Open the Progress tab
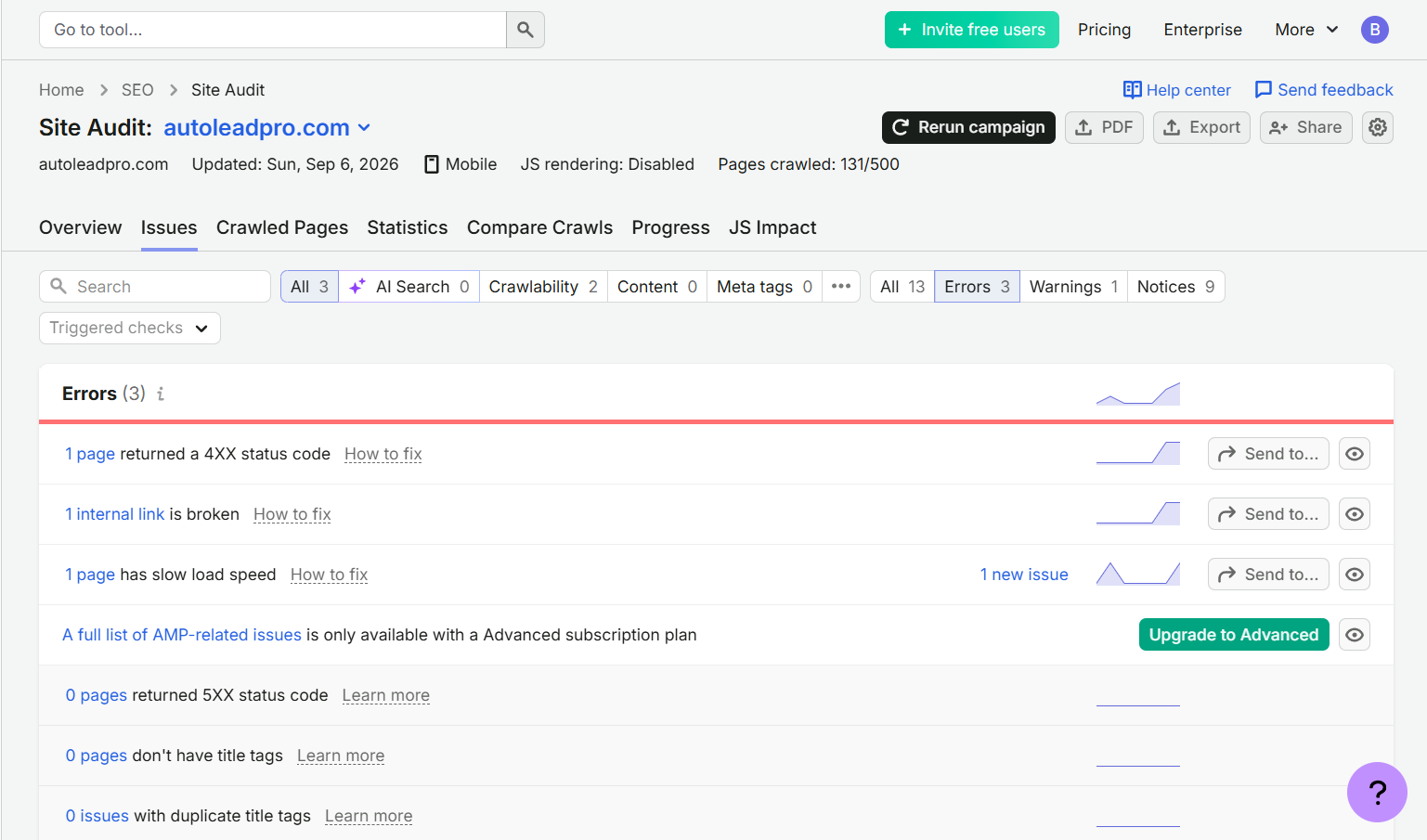 pos(670,227)
